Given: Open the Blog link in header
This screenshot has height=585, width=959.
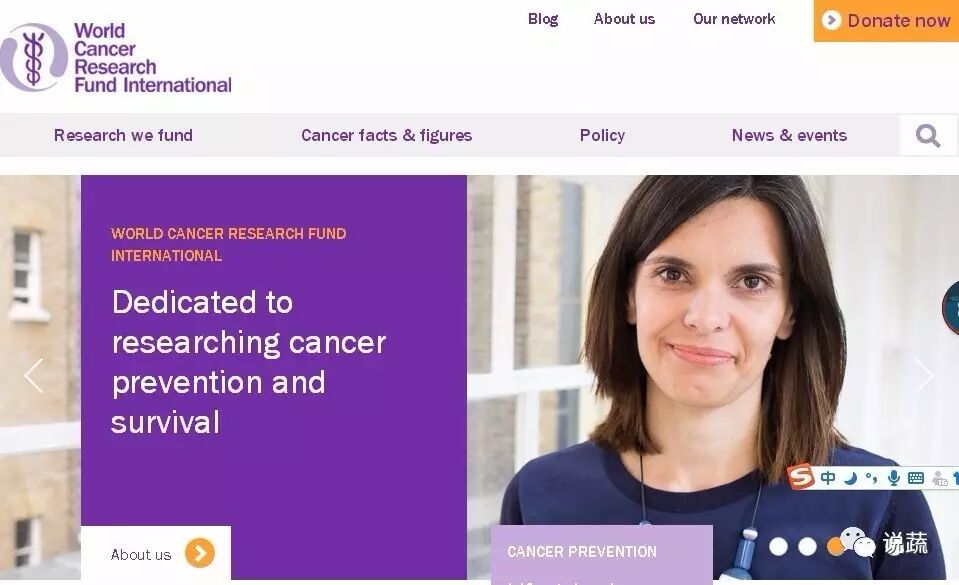Looking at the screenshot, I should pos(543,19).
